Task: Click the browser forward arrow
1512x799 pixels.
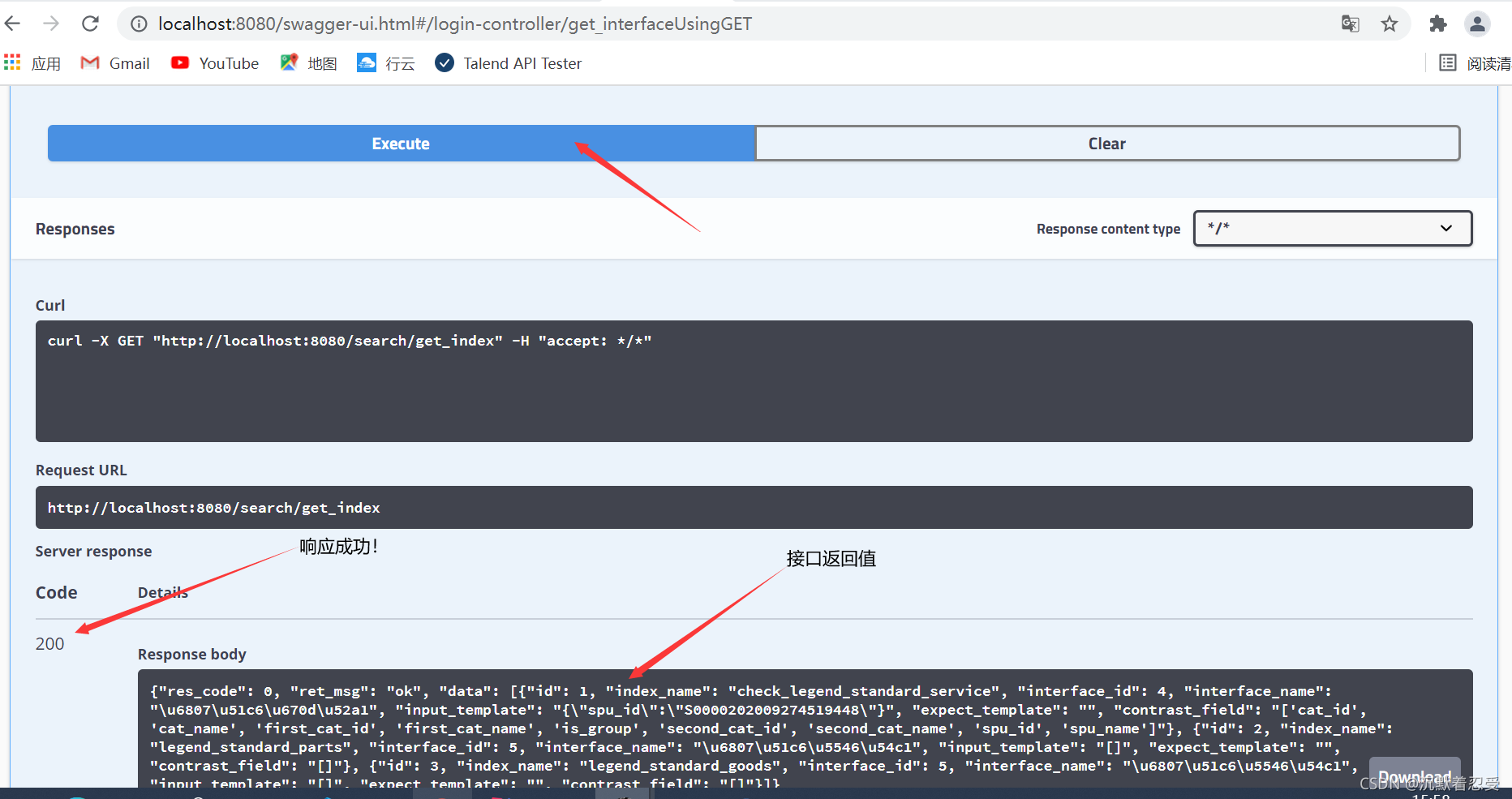Action: 51,24
